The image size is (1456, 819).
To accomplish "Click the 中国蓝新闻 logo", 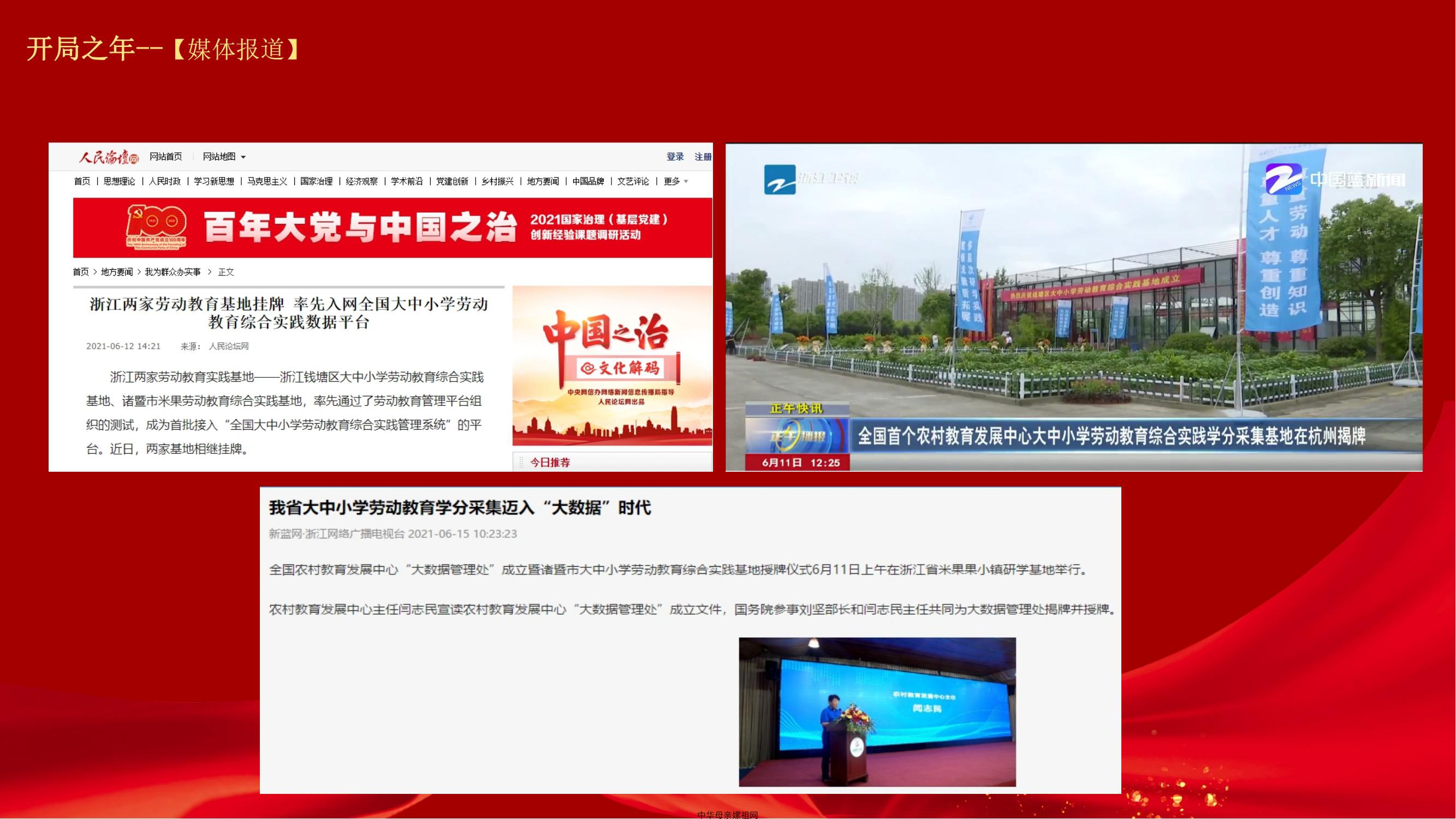I will tap(1335, 179).
